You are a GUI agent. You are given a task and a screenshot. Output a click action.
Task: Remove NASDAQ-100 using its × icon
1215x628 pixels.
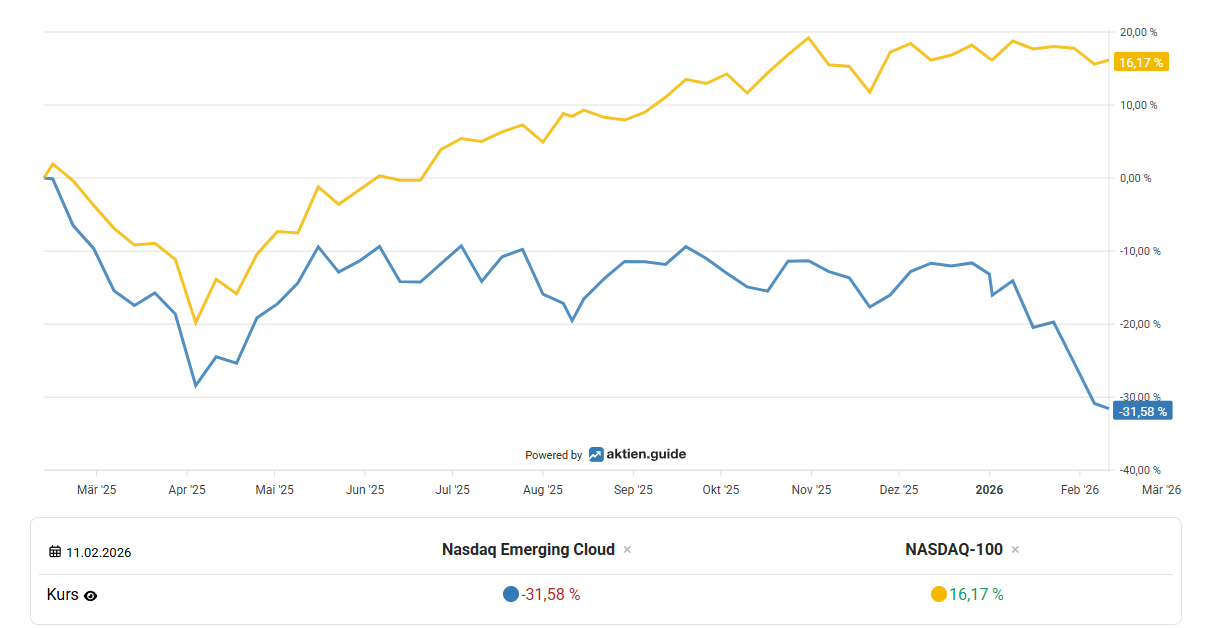[x=1015, y=550]
